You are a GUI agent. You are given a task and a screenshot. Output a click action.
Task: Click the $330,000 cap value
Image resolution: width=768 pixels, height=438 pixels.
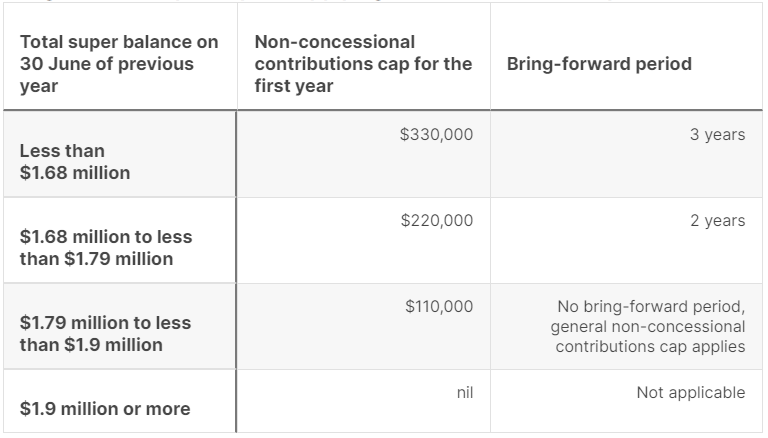(436, 134)
